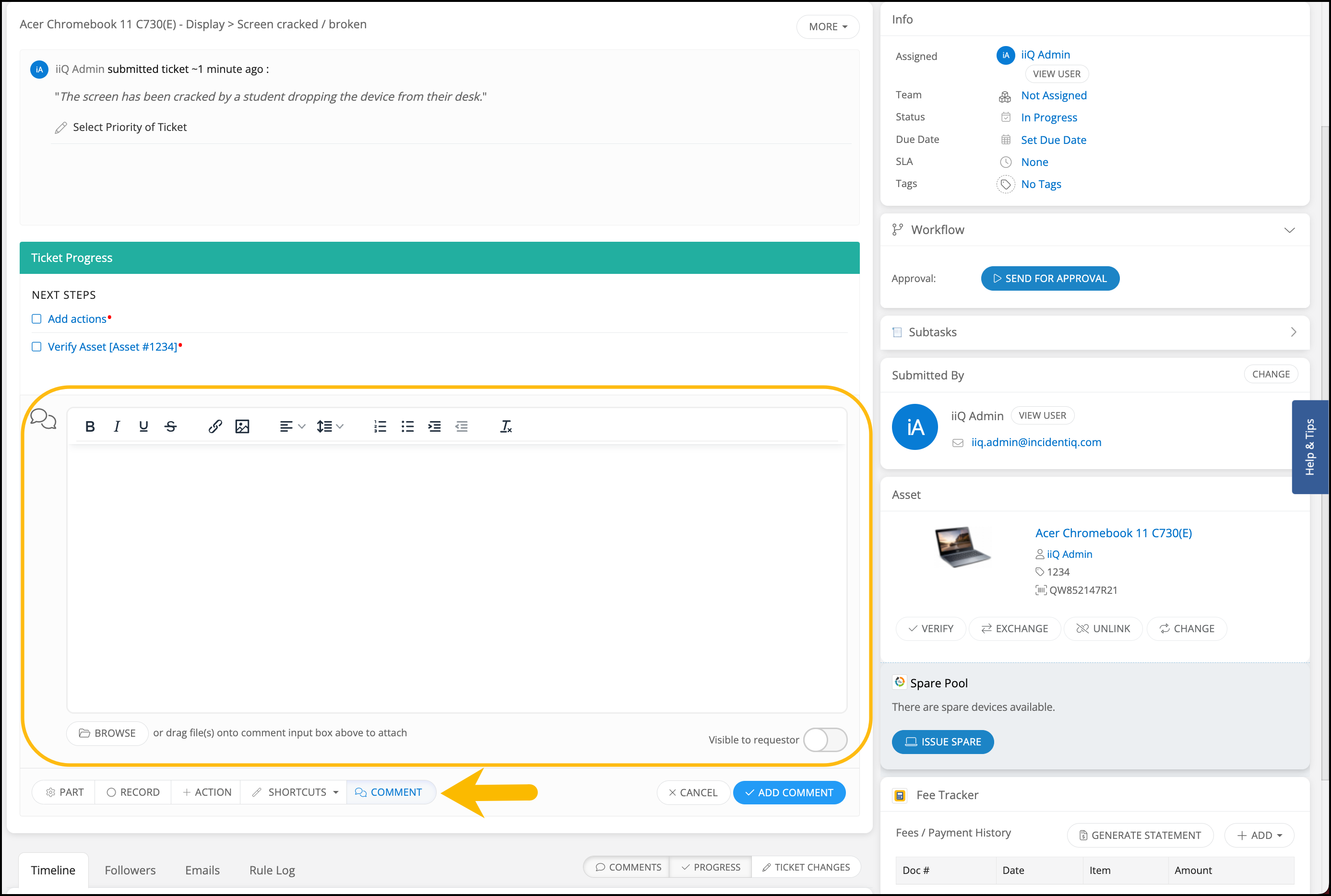Image resolution: width=1331 pixels, height=896 pixels.
Task: Click the SEND FOR APPROVAL button
Action: click(x=1050, y=279)
